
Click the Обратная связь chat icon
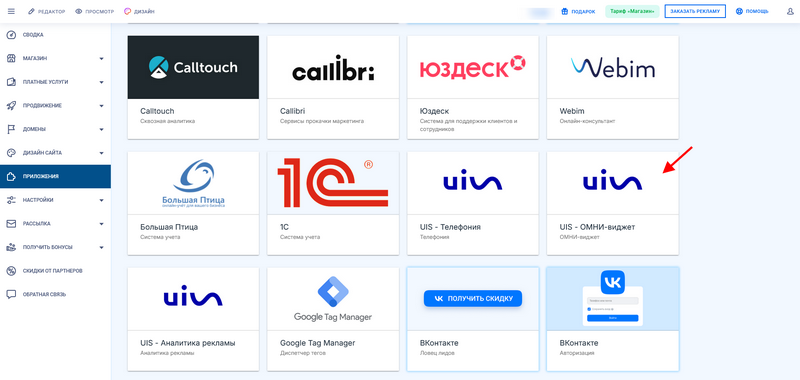11,294
